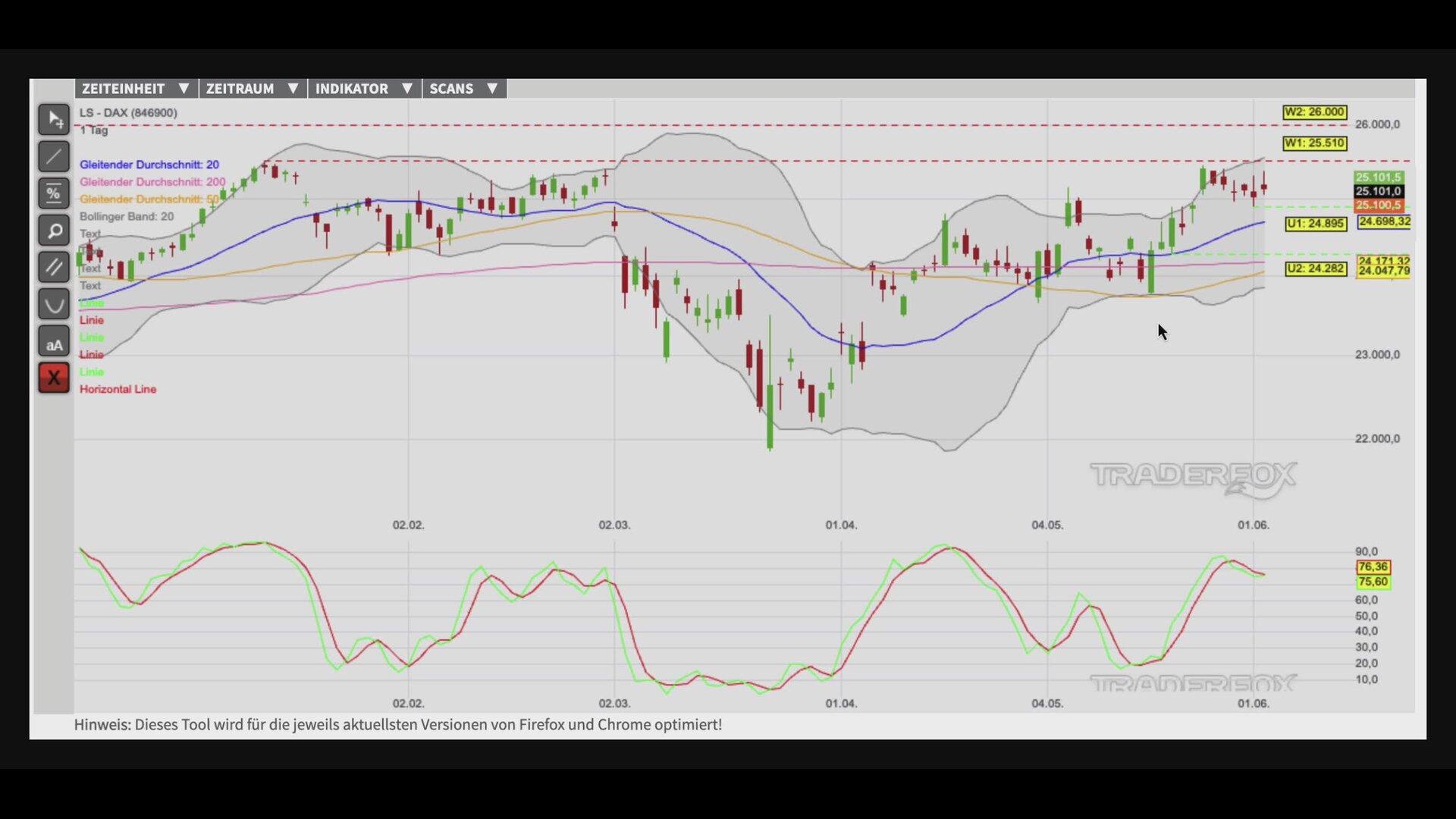Click the 01.06. date on the main chart axis
The height and width of the screenshot is (819, 1456).
[1254, 525]
